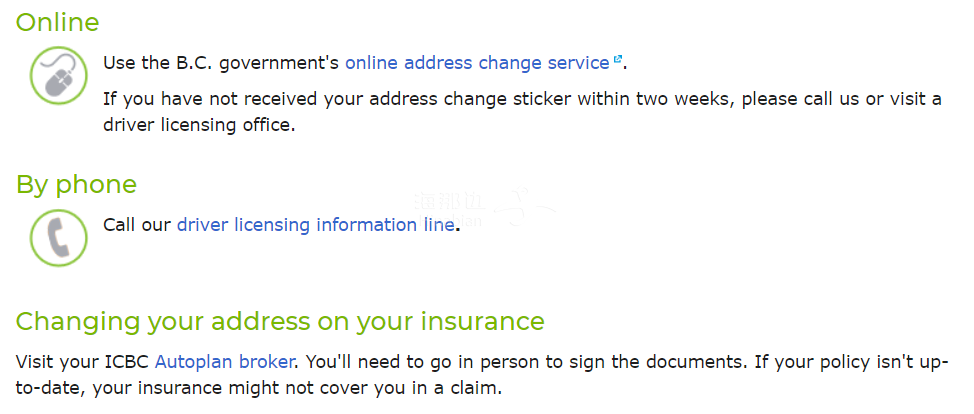
Task: Open the online address change service link
Action: click(x=477, y=63)
